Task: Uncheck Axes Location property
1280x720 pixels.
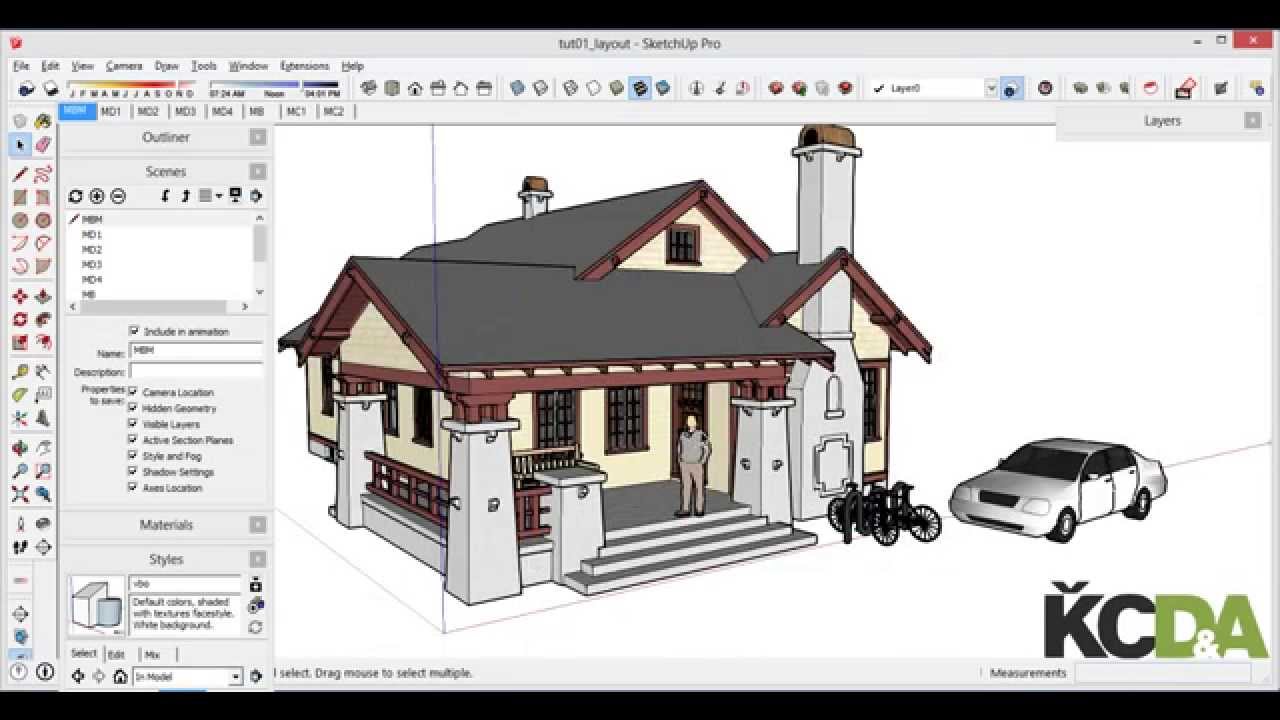Action: tap(133, 488)
